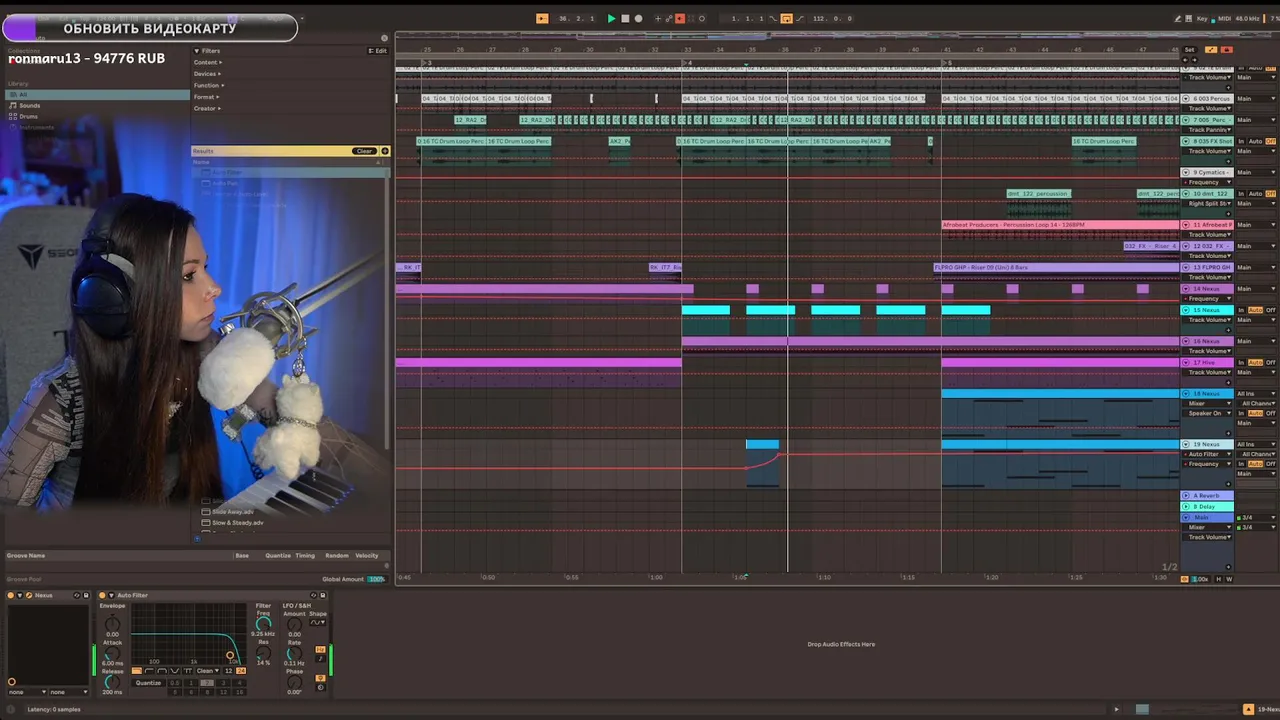The width and height of the screenshot is (1280, 720).
Task: Click the Envelope Release knob
Action: pyautogui.click(x=112, y=682)
